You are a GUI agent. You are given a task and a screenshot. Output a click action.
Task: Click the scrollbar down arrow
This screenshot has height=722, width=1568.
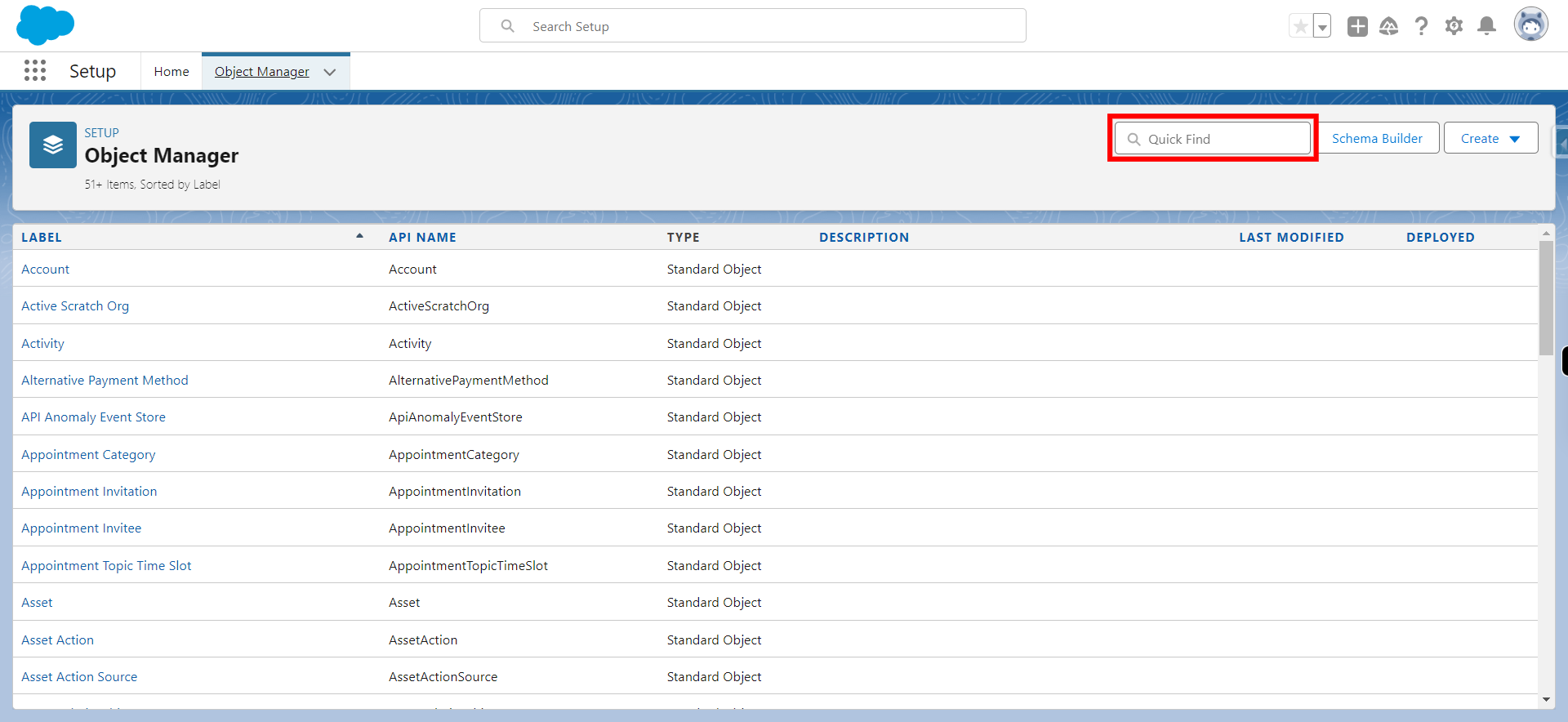pos(1545,700)
